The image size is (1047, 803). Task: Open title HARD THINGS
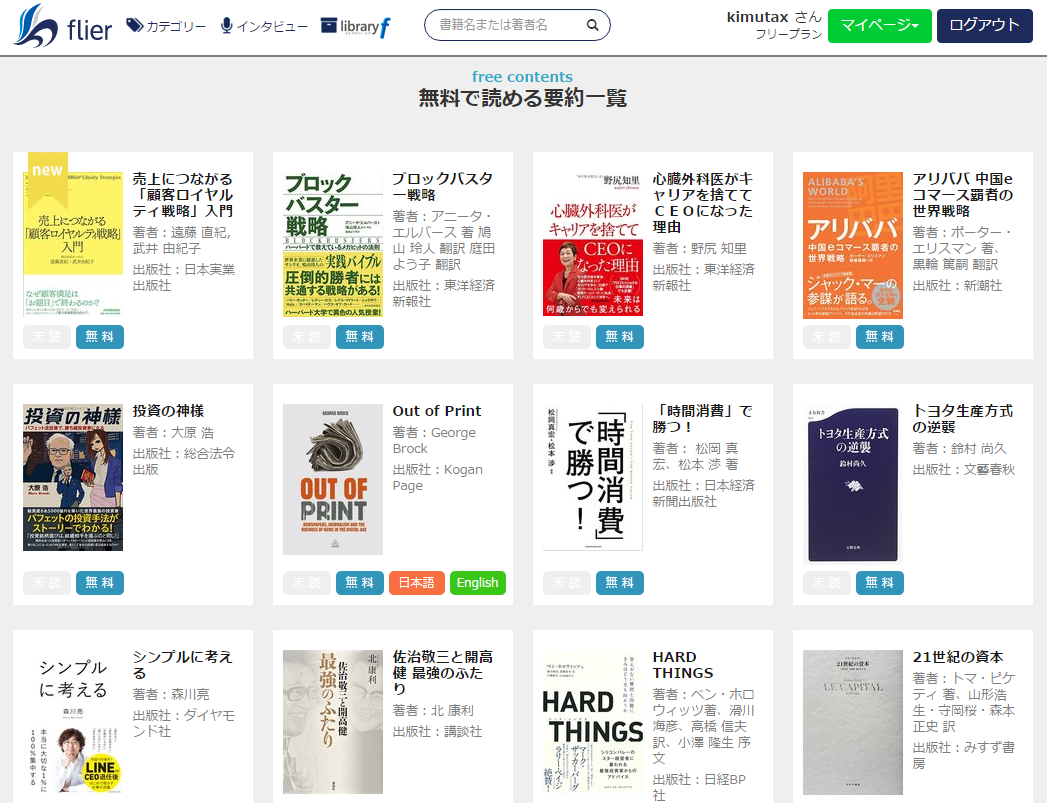[x=682, y=665]
